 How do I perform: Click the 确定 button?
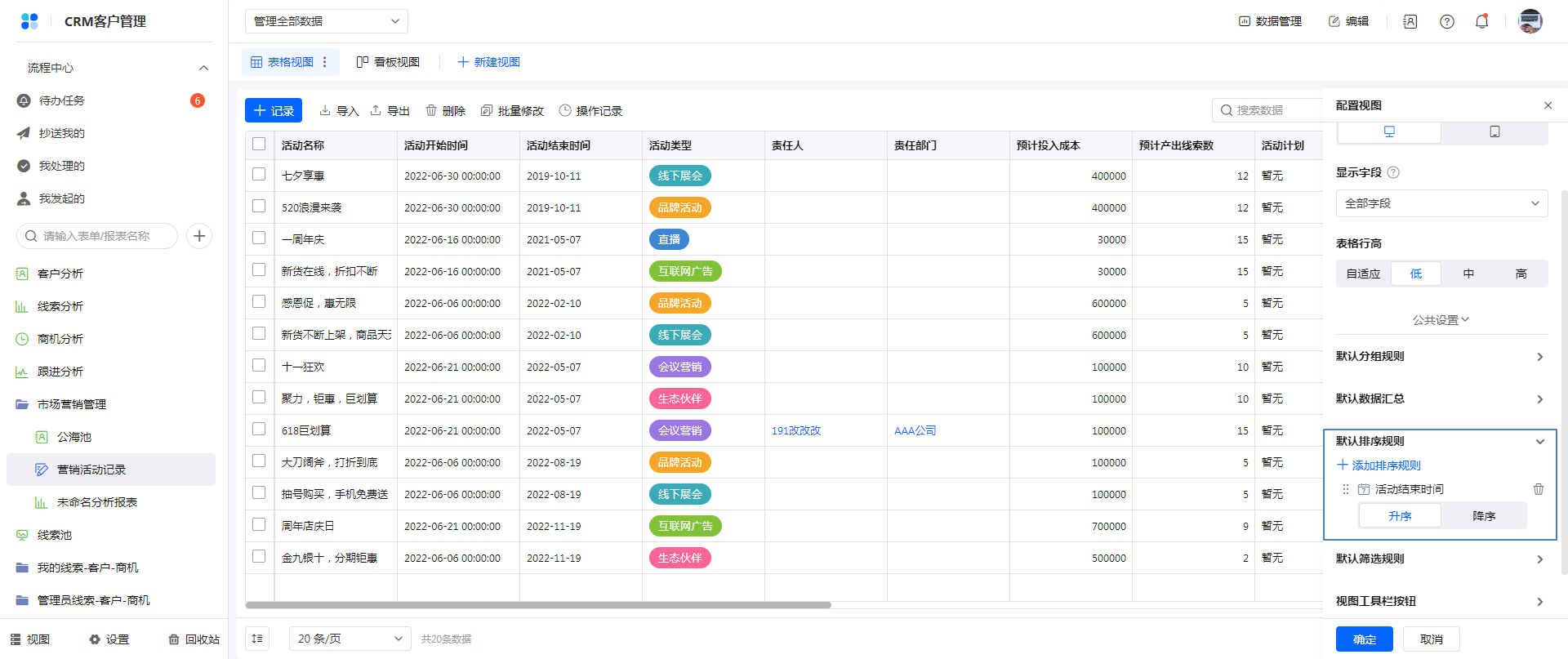tap(1364, 639)
